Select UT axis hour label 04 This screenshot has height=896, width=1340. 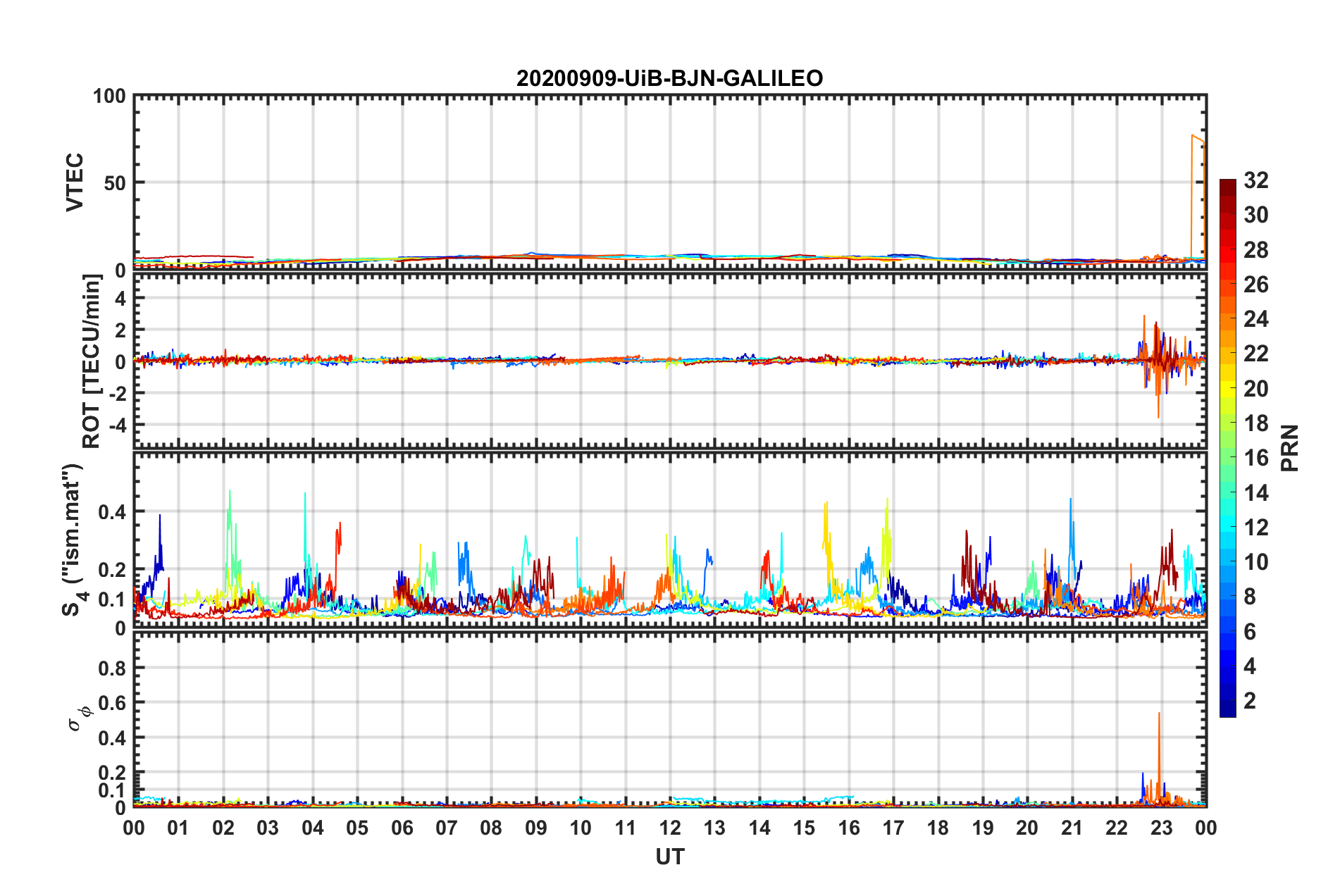click(313, 828)
